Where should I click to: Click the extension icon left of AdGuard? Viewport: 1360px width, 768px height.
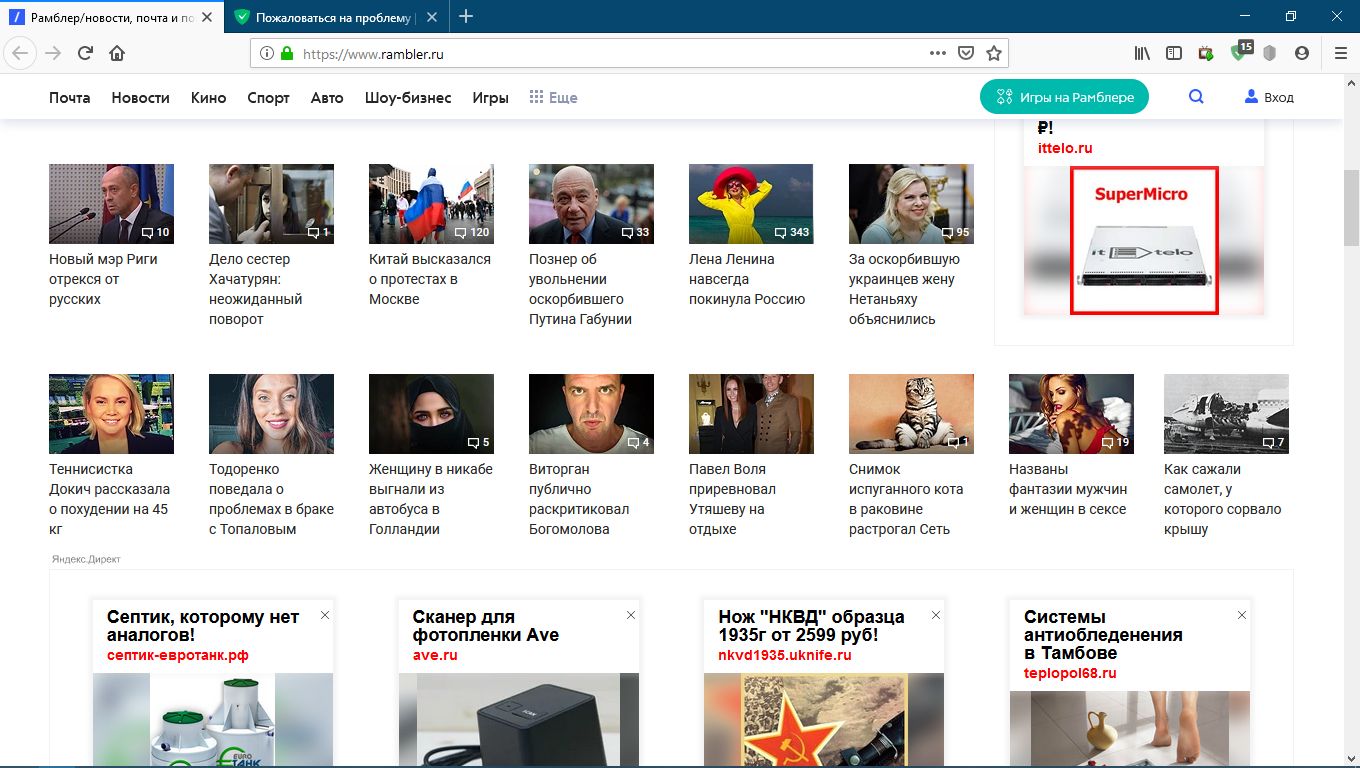tap(1206, 53)
